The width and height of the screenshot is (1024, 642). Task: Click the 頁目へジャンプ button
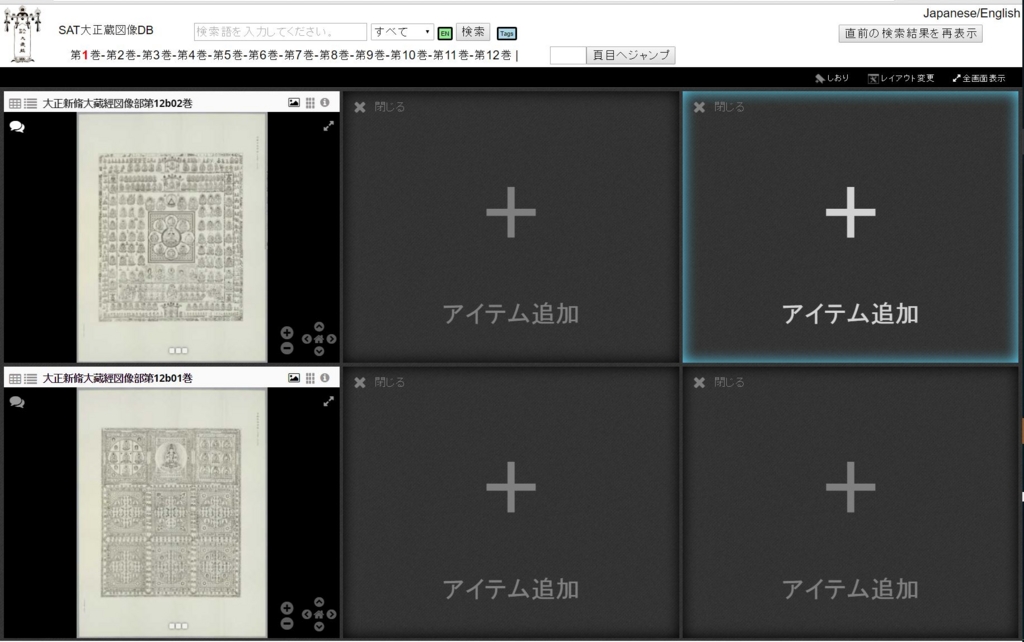[x=631, y=56]
